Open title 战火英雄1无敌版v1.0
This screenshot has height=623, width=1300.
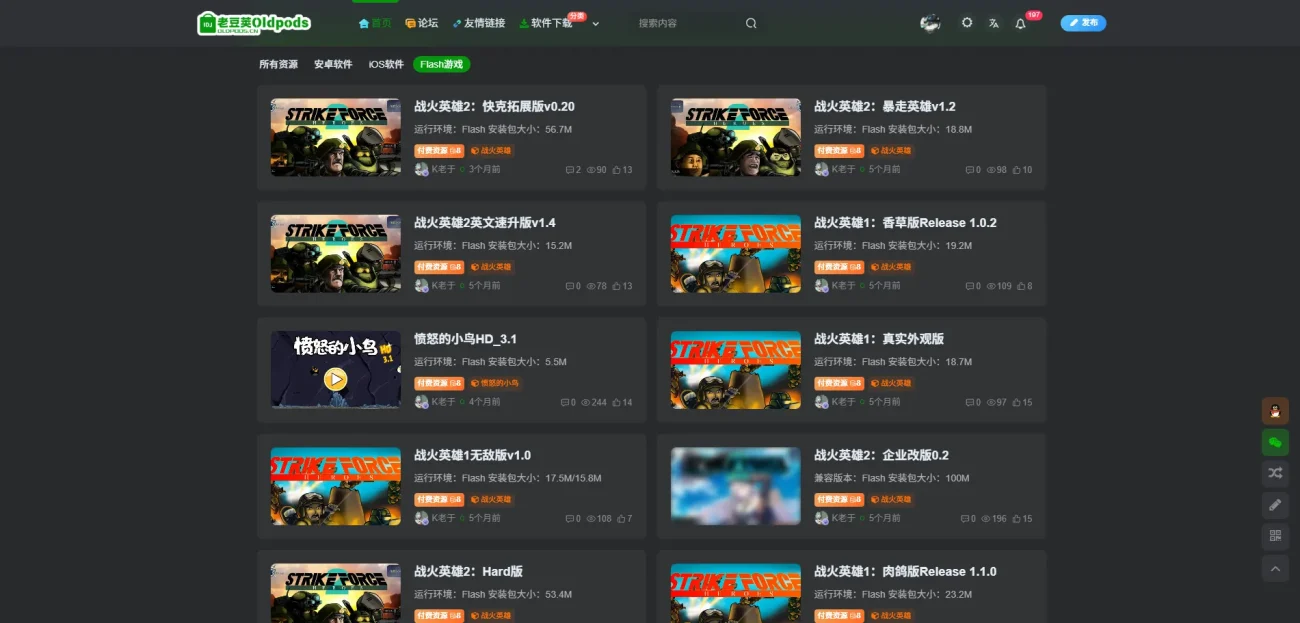click(x=472, y=455)
